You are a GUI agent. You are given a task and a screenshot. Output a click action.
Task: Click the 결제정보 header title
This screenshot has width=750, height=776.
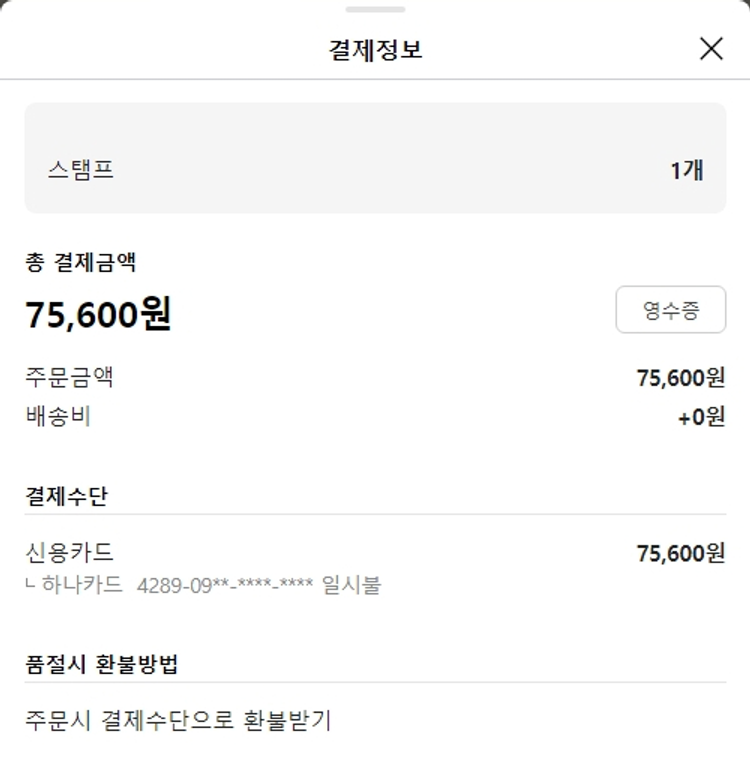click(375, 49)
